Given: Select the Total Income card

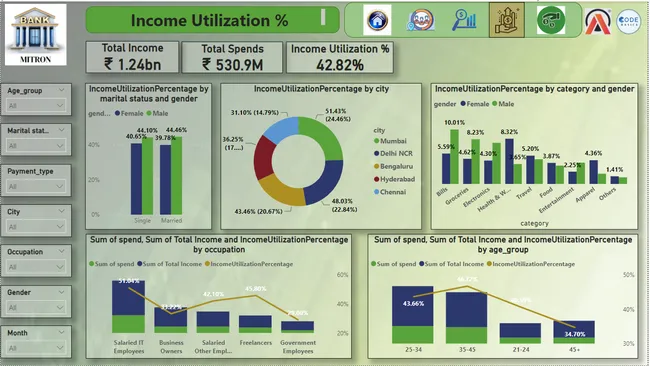Looking at the screenshot, I should pos(132,57).
